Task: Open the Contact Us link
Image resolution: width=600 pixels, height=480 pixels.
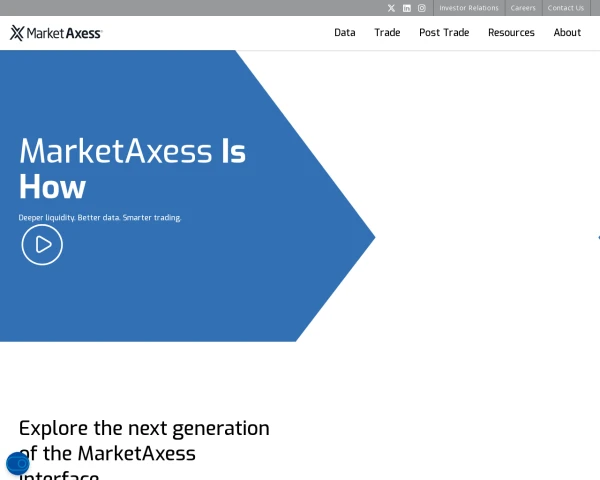Action: [x=566, y=8]
